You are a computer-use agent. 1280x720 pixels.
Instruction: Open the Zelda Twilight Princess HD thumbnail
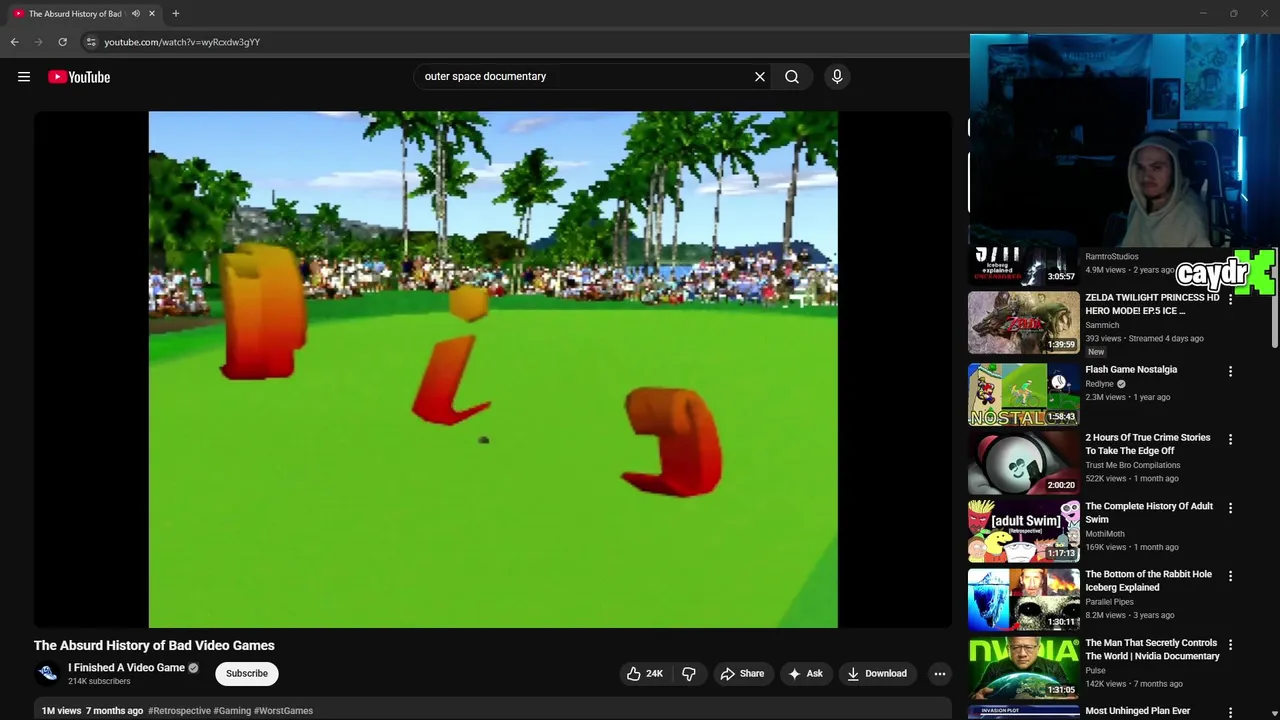pyautogui.click(x=1024, y=323)
